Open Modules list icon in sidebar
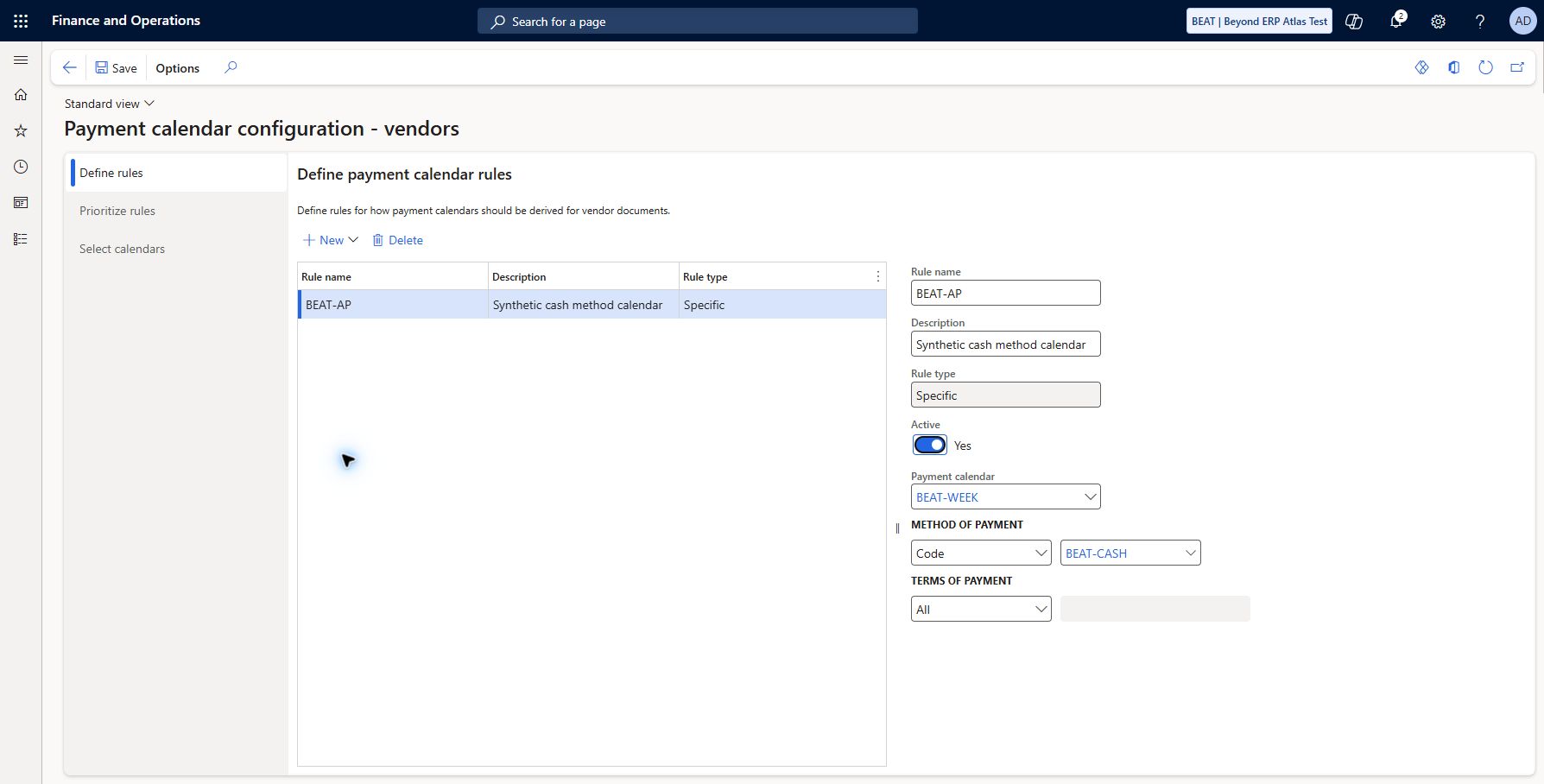The width and height of the screenshot is (1544, 784). point(21,239)
